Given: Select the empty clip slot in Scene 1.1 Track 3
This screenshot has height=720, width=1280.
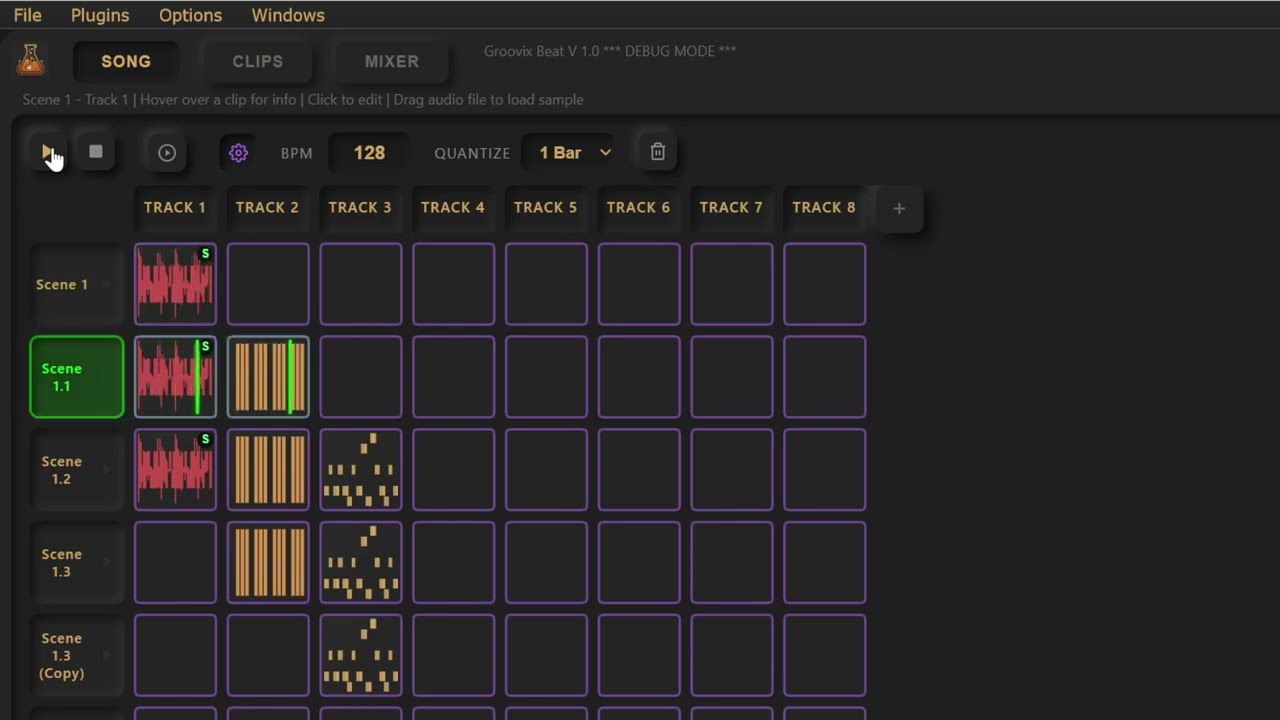Looking at the screenshot, I should tap(361, 377).
